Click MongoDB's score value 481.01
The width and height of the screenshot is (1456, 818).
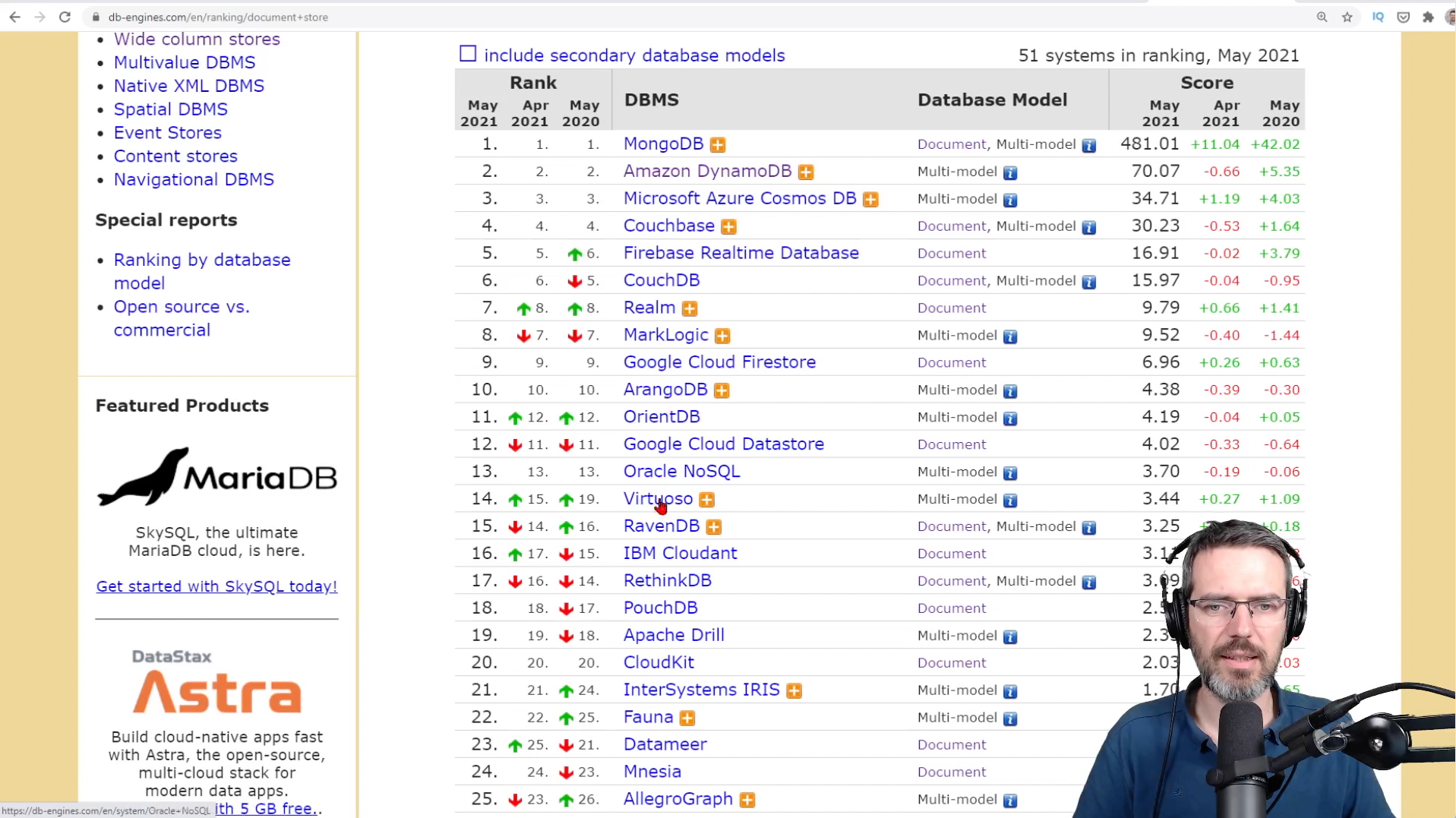tap(1149, 144)
